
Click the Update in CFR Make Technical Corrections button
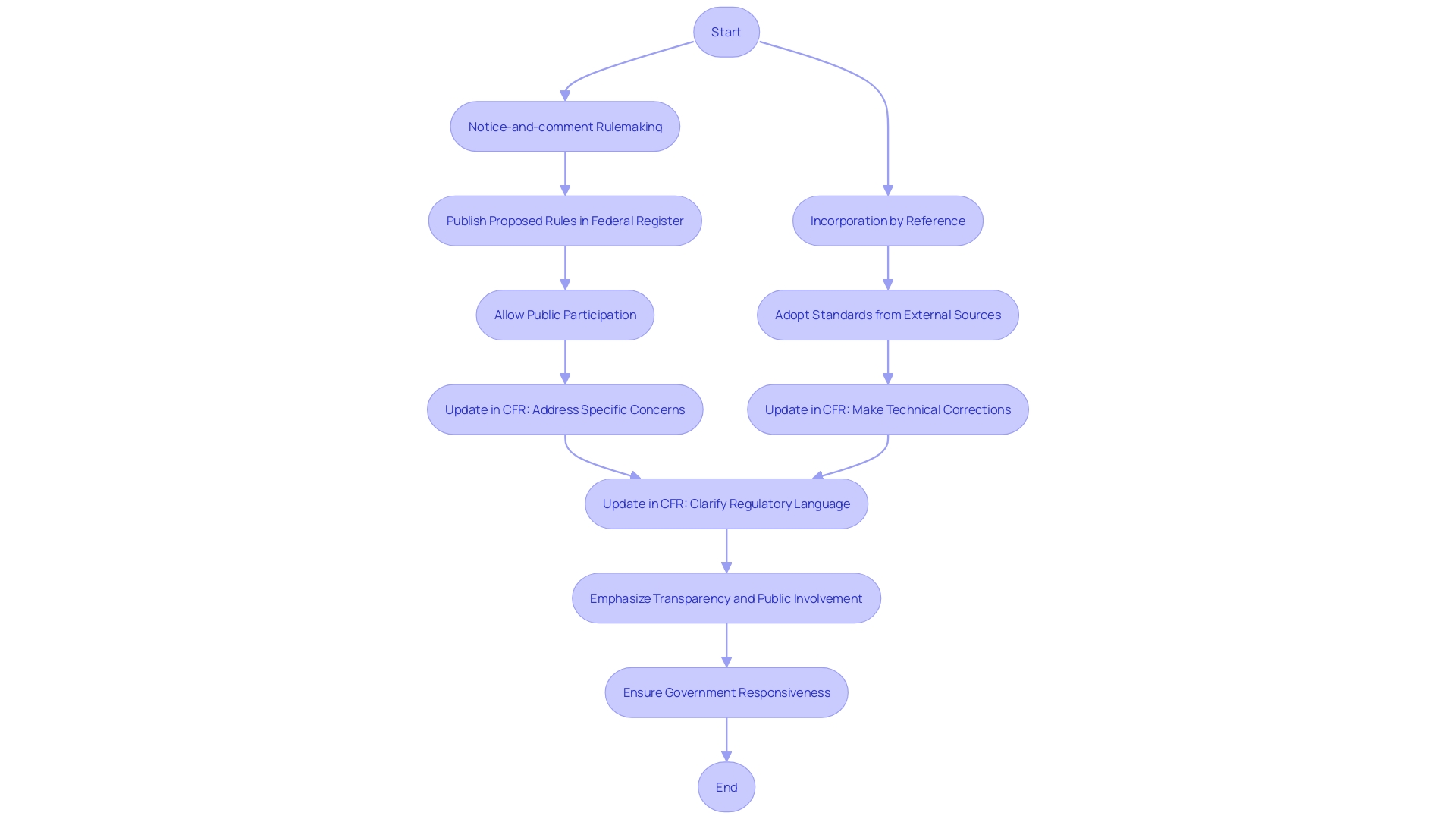(888, 408)
